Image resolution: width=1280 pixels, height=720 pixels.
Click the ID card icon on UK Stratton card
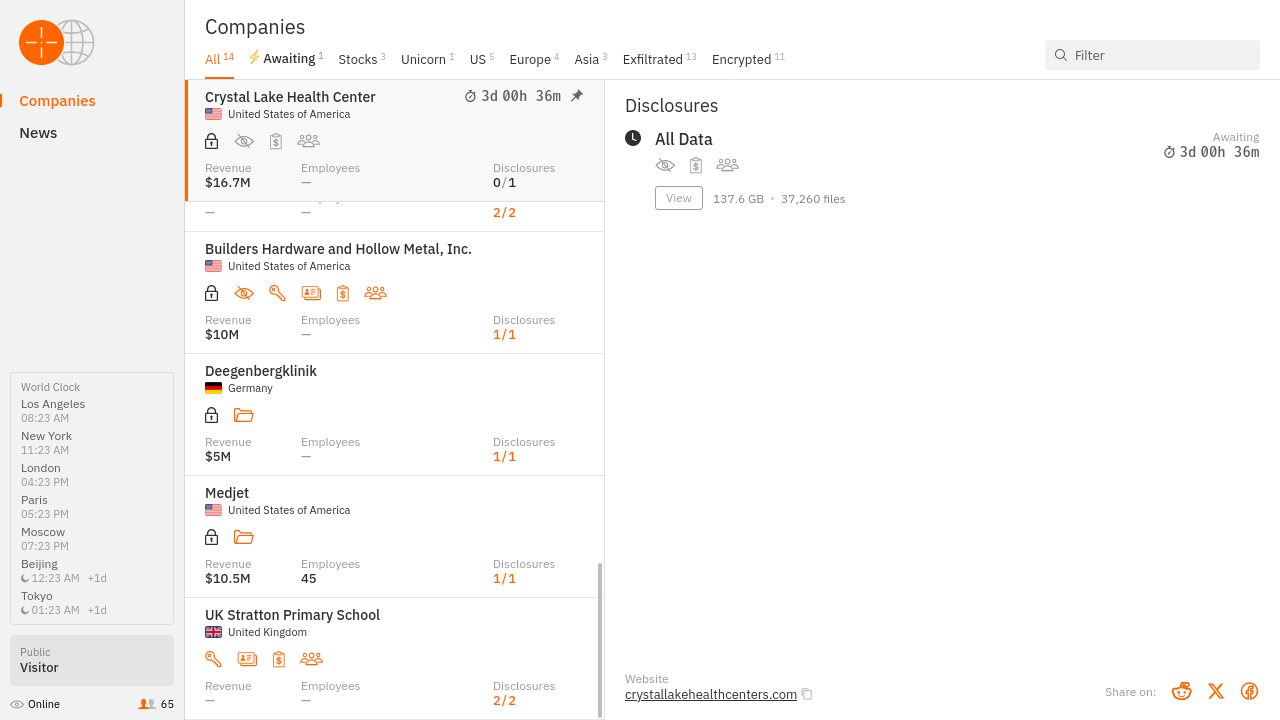247,659
